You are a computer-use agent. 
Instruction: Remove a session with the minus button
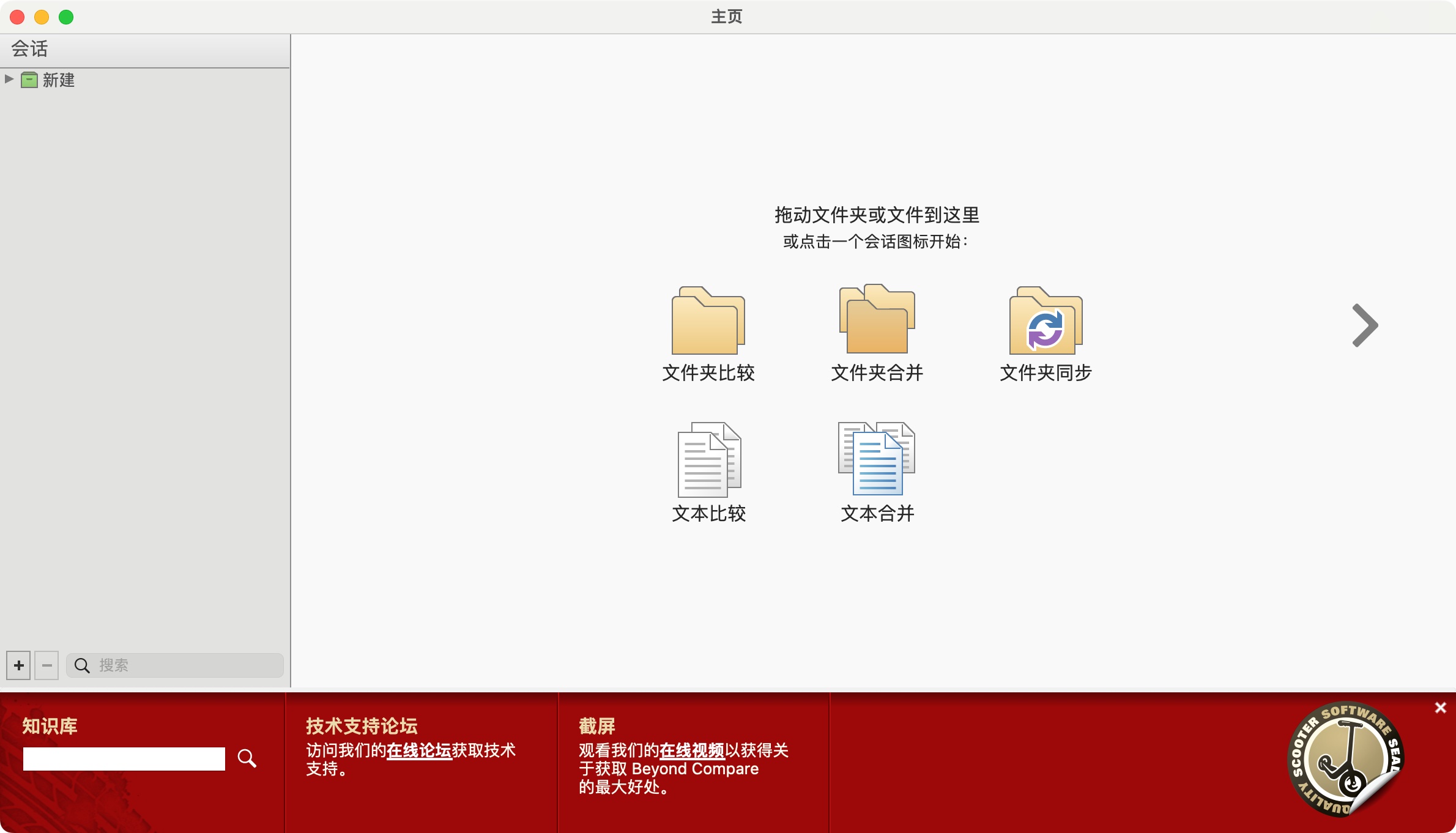pos(47,665)
